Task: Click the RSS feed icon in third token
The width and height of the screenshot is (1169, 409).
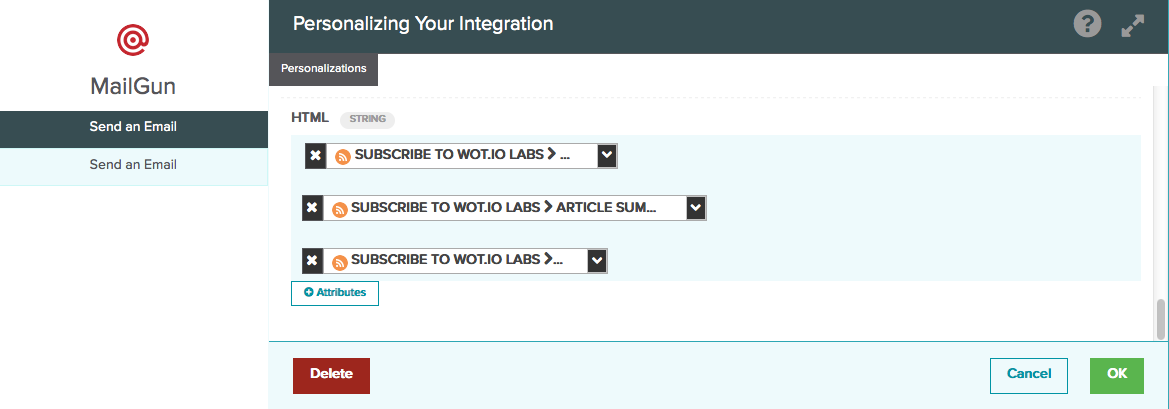Action: pyautogui.click(x=339, y=261)
